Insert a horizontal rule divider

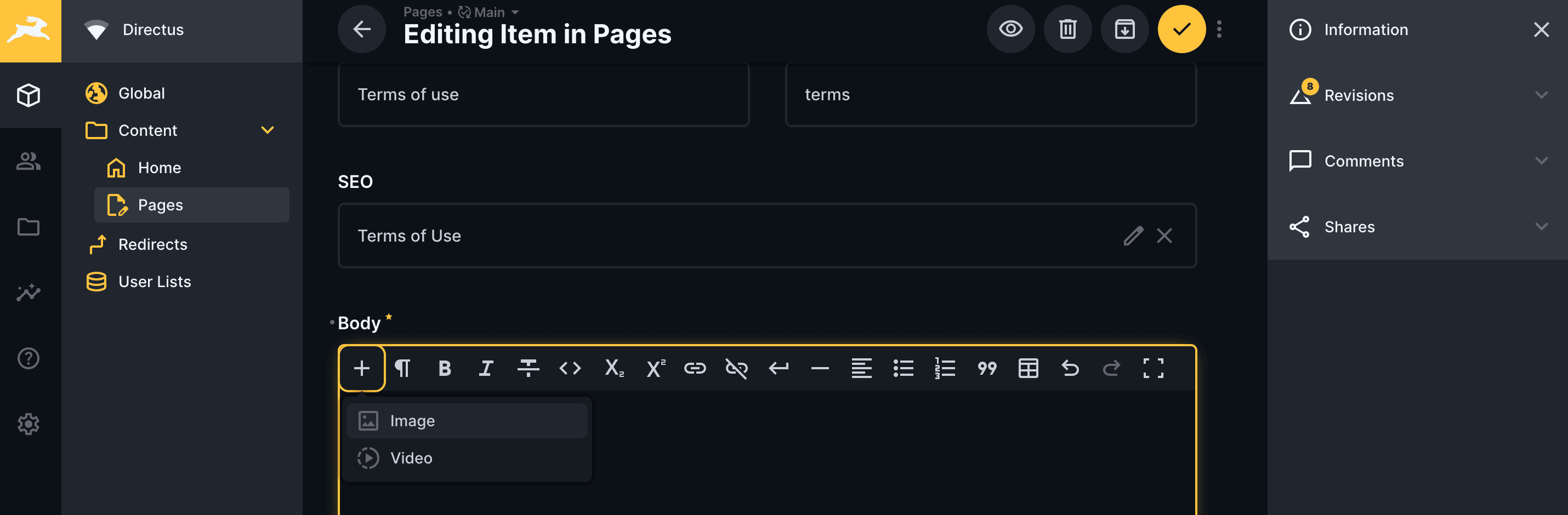(819, 368)
